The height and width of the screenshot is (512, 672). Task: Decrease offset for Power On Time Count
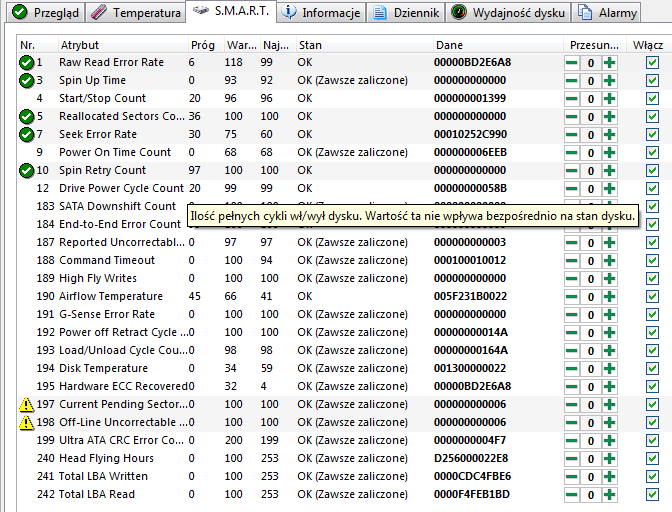tap(571, 153)
